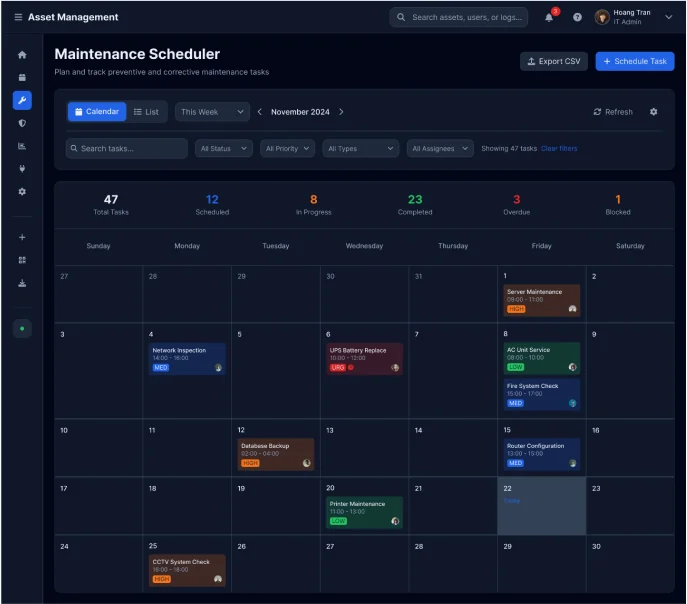Click the Clear filters link
Screen dimensions: 687x604
point(559,148)
